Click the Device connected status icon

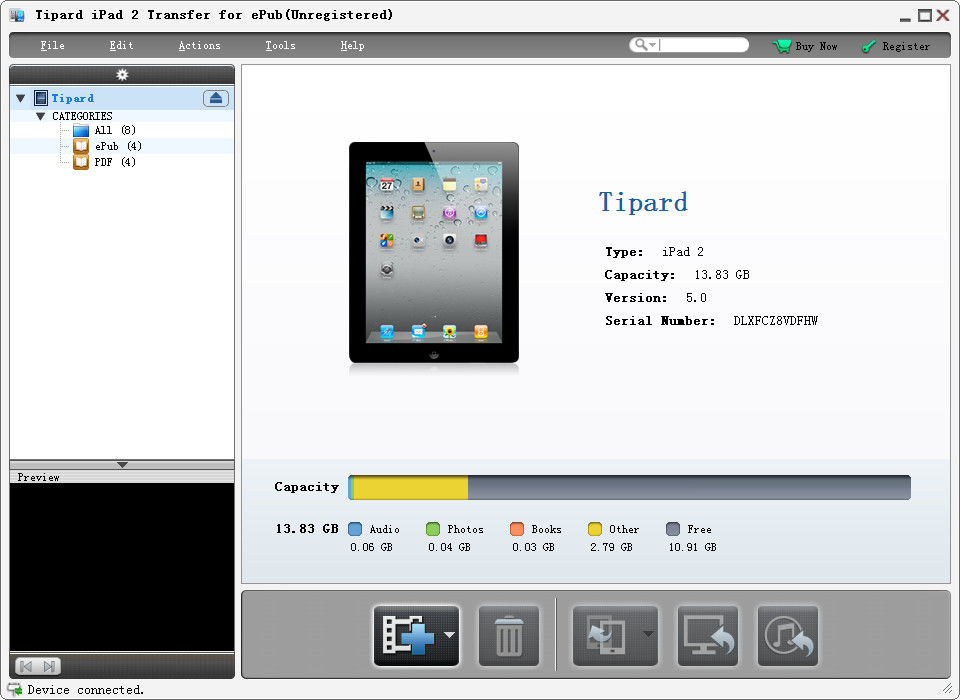click(15, 690)
